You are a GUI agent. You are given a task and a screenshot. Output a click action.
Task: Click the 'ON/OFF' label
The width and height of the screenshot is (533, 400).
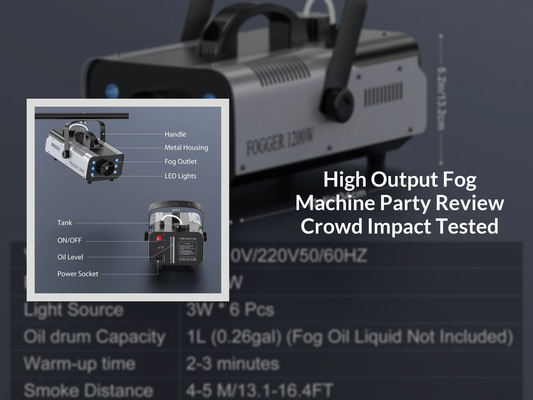click(69, 240)
